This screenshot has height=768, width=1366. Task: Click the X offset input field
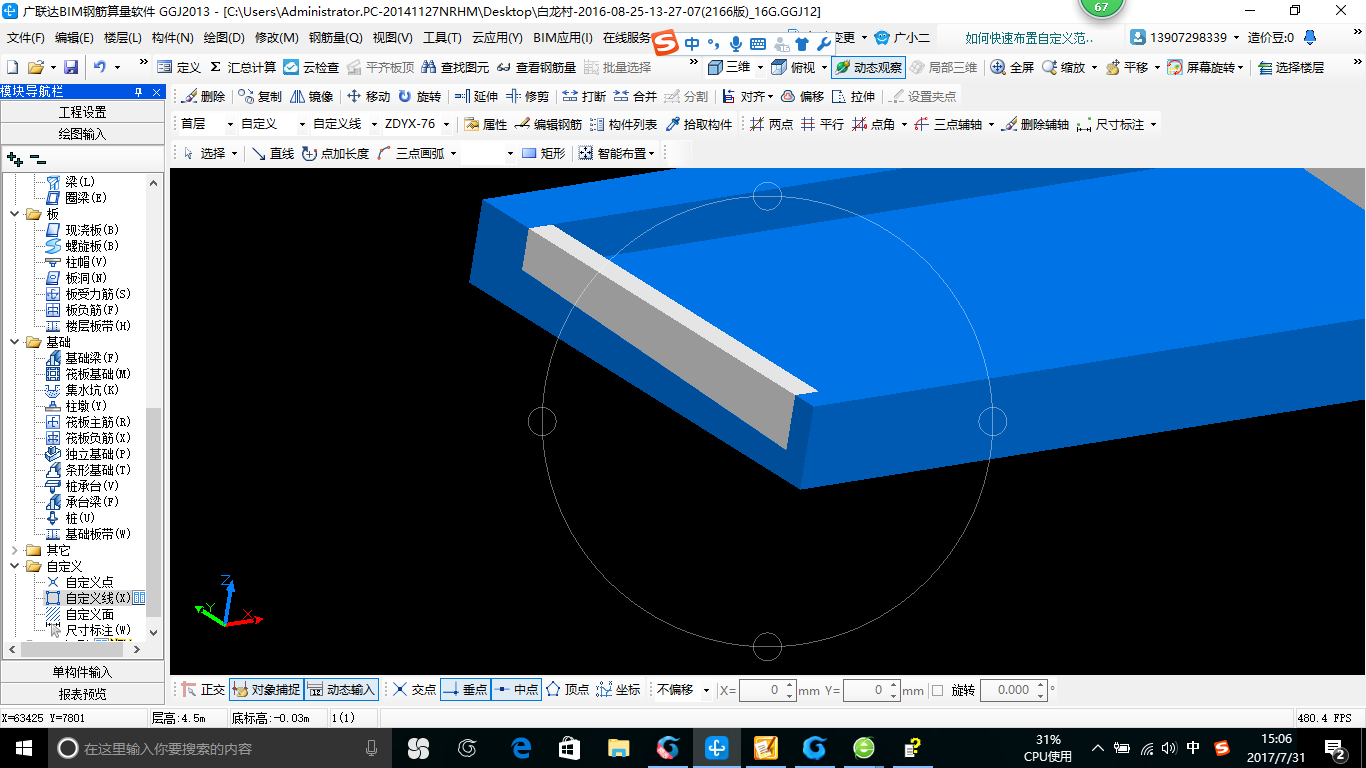tap(767, 690)
